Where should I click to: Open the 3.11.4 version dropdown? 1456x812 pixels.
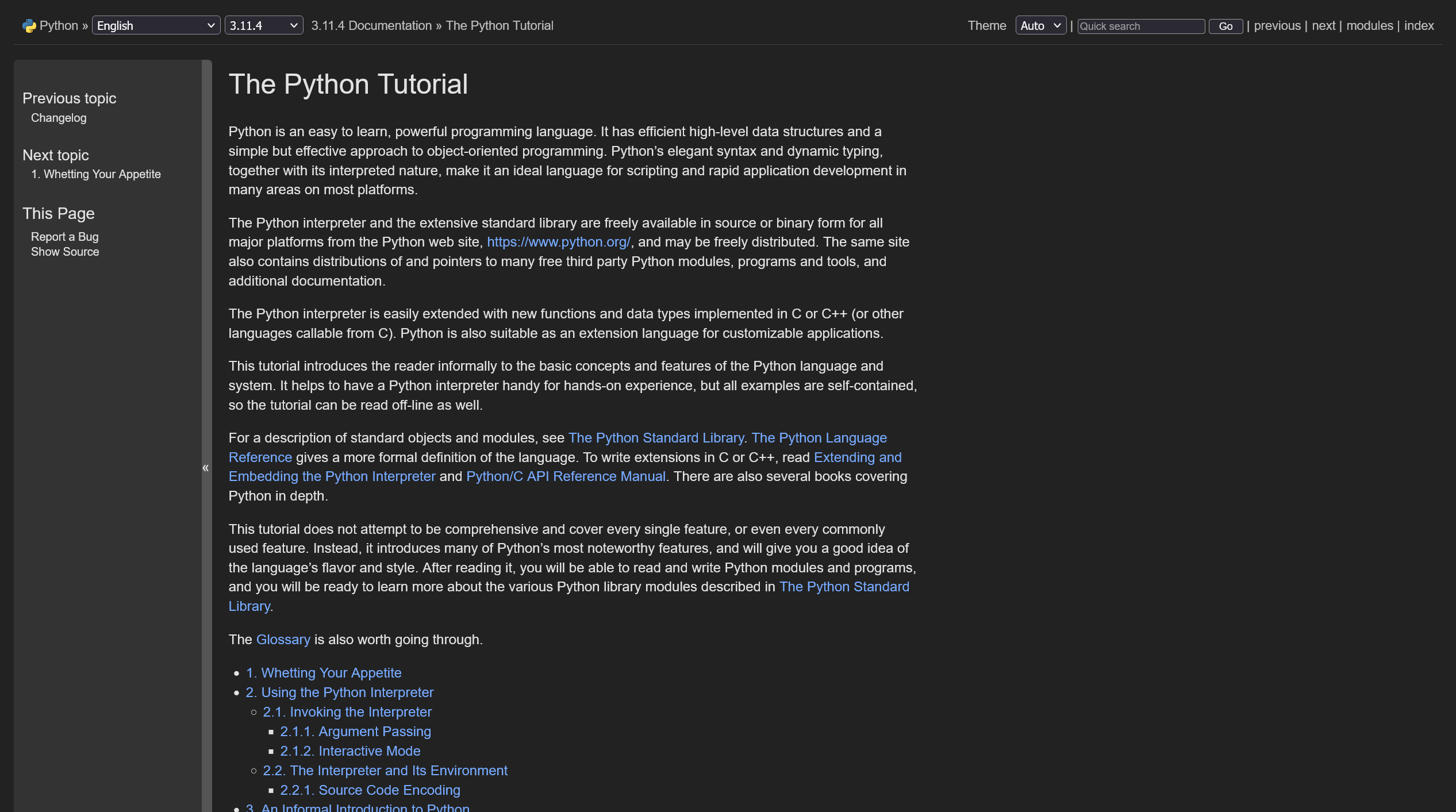(x=263, y=26)
